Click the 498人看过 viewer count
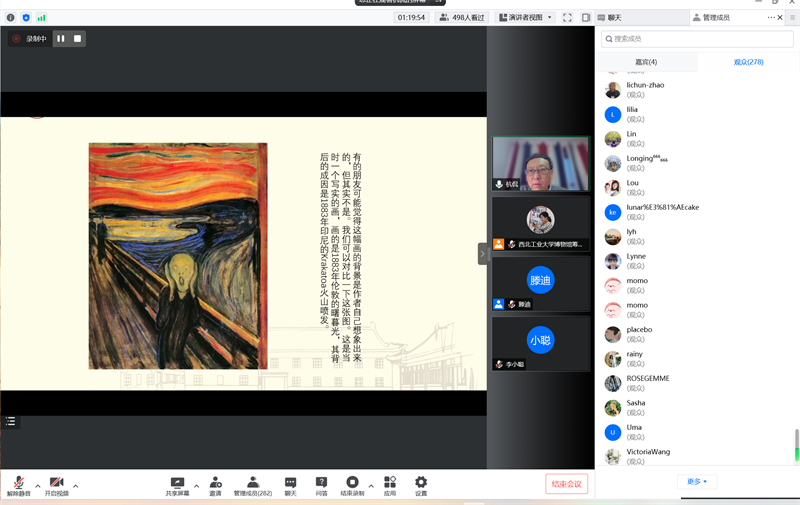Image resolution: width=800 pixels, height=505 pixels. tap(462, 17)
